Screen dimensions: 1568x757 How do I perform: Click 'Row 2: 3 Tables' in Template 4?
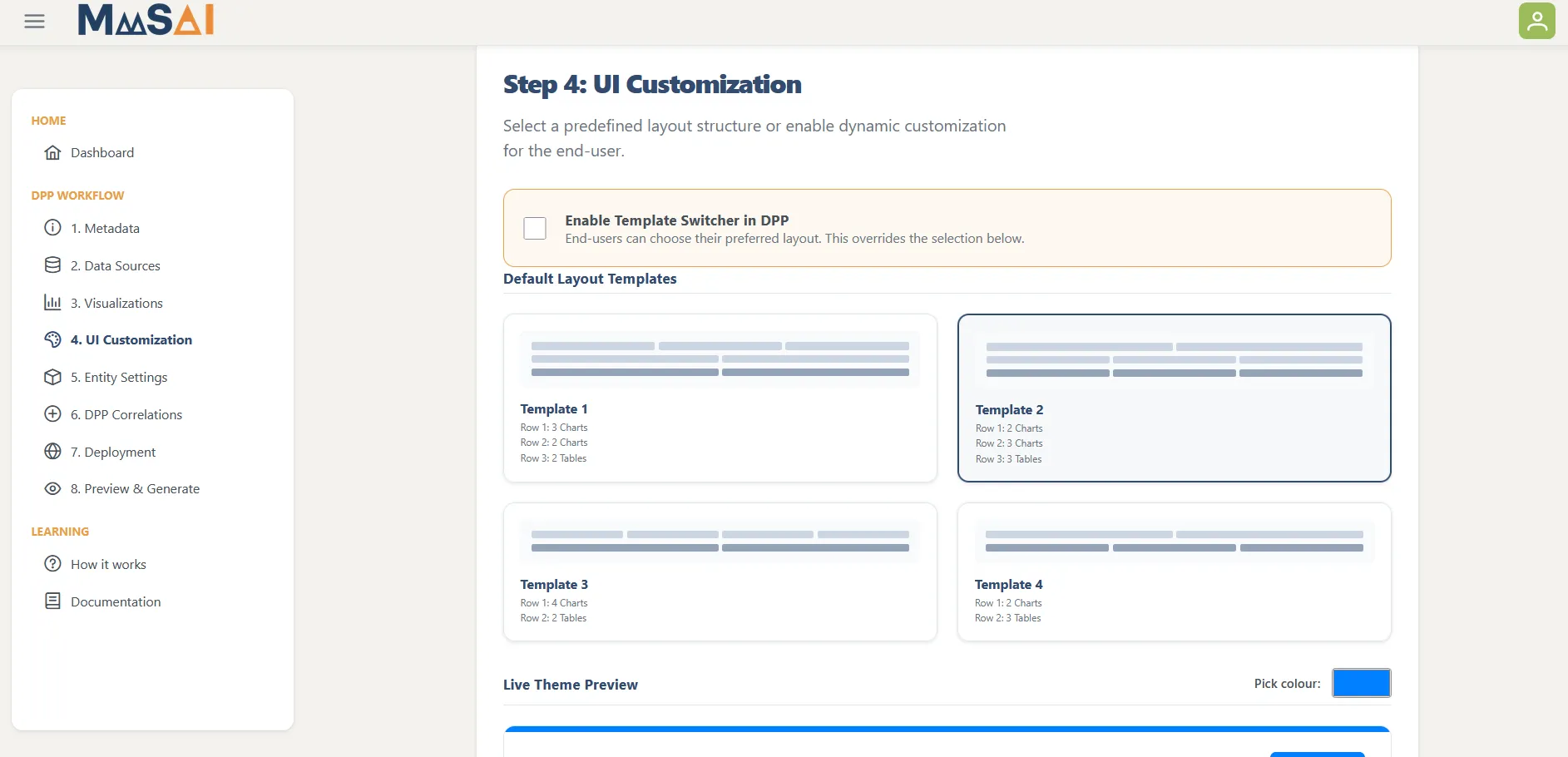tap(1008, 618)
